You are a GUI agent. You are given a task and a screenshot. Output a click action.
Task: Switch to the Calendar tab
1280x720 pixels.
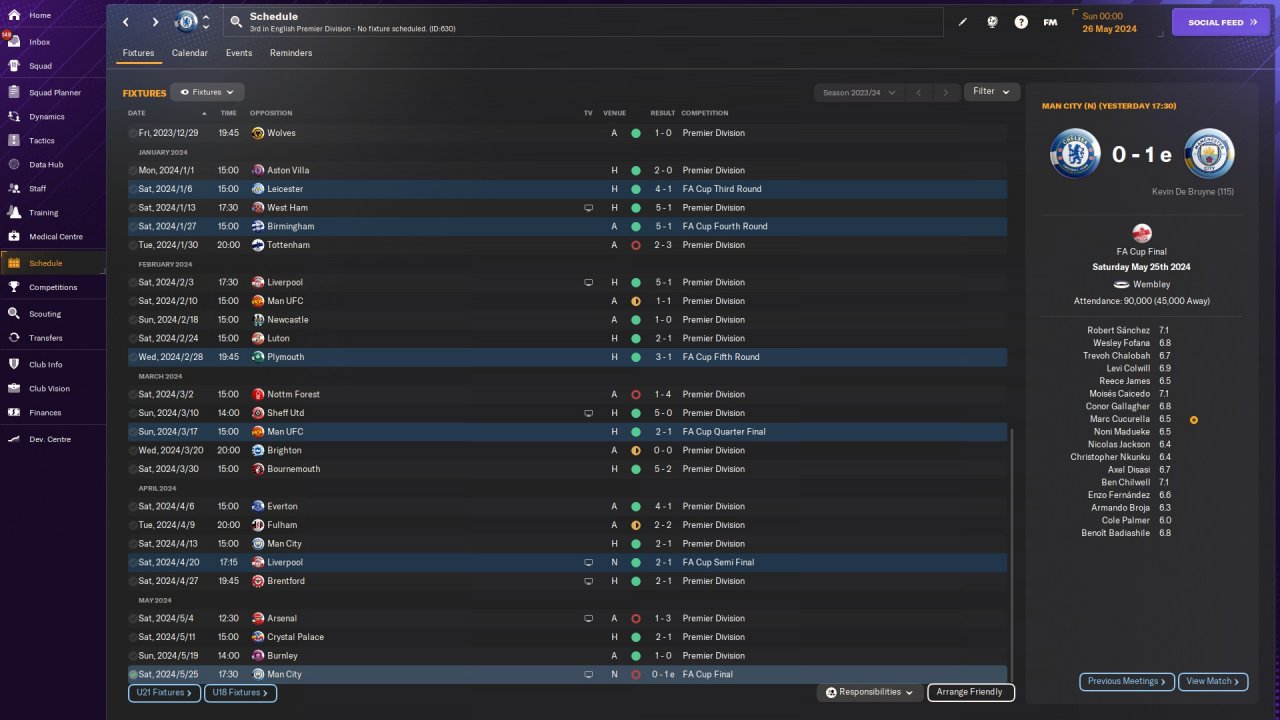click(x=190, y=53)
